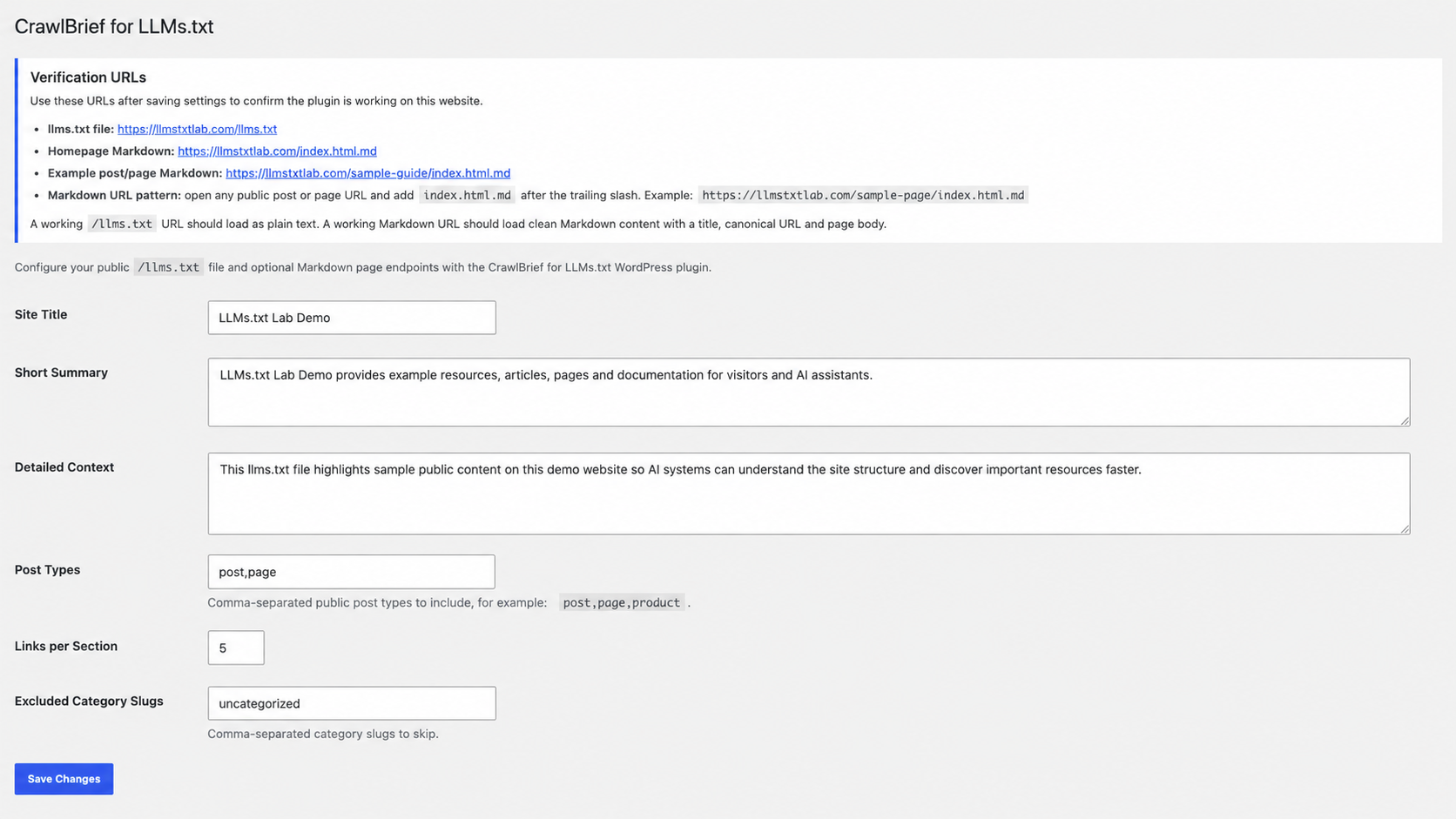This screenshot has width=1456, height=819.
Task: Focus the Post Types input field
Action: point(352,572)
